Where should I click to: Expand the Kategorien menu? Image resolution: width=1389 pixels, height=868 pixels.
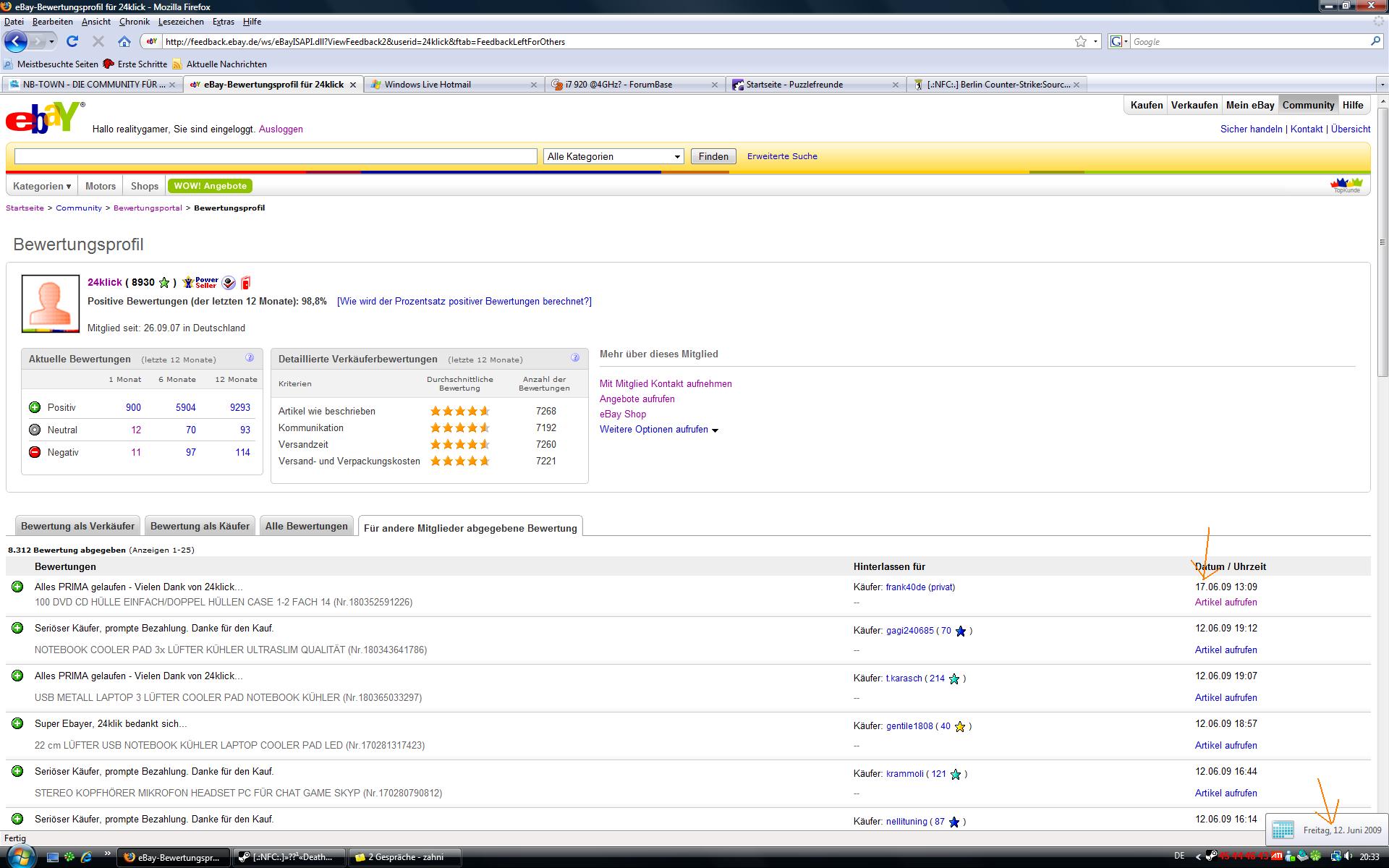tap(42, 186)
